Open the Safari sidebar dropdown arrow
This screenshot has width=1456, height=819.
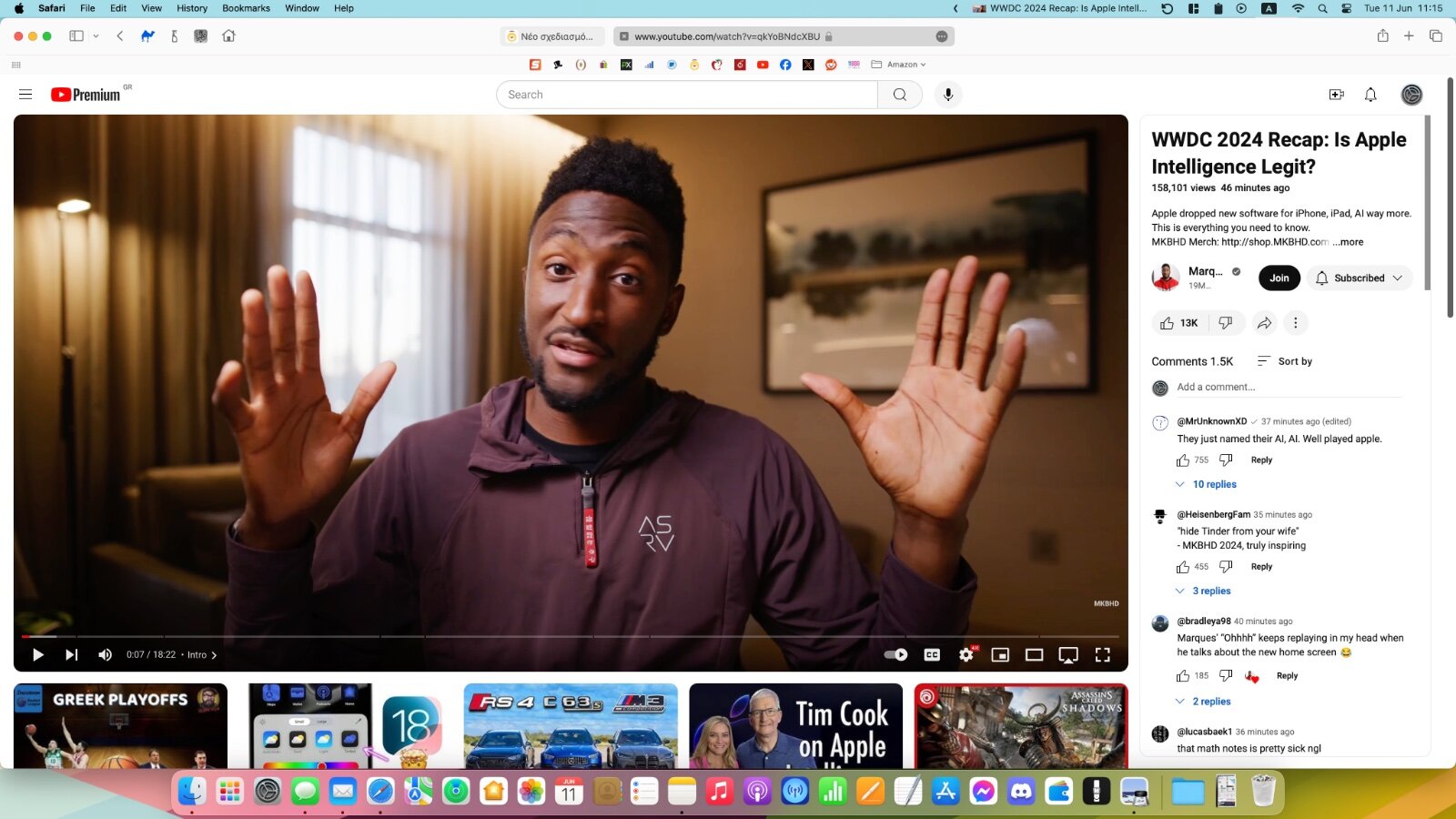coord(96,36)
